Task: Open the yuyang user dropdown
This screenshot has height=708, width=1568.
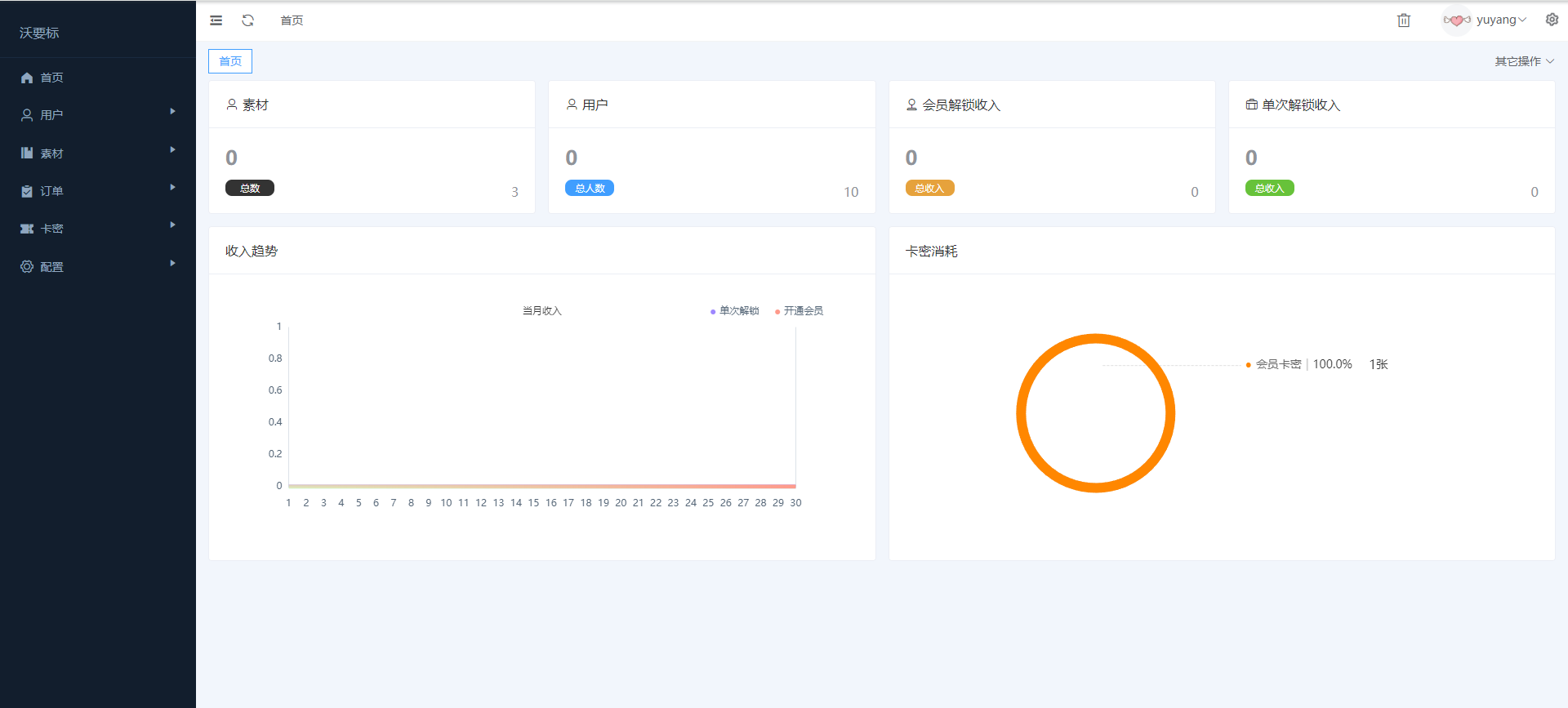Action: pos(1502,20)
